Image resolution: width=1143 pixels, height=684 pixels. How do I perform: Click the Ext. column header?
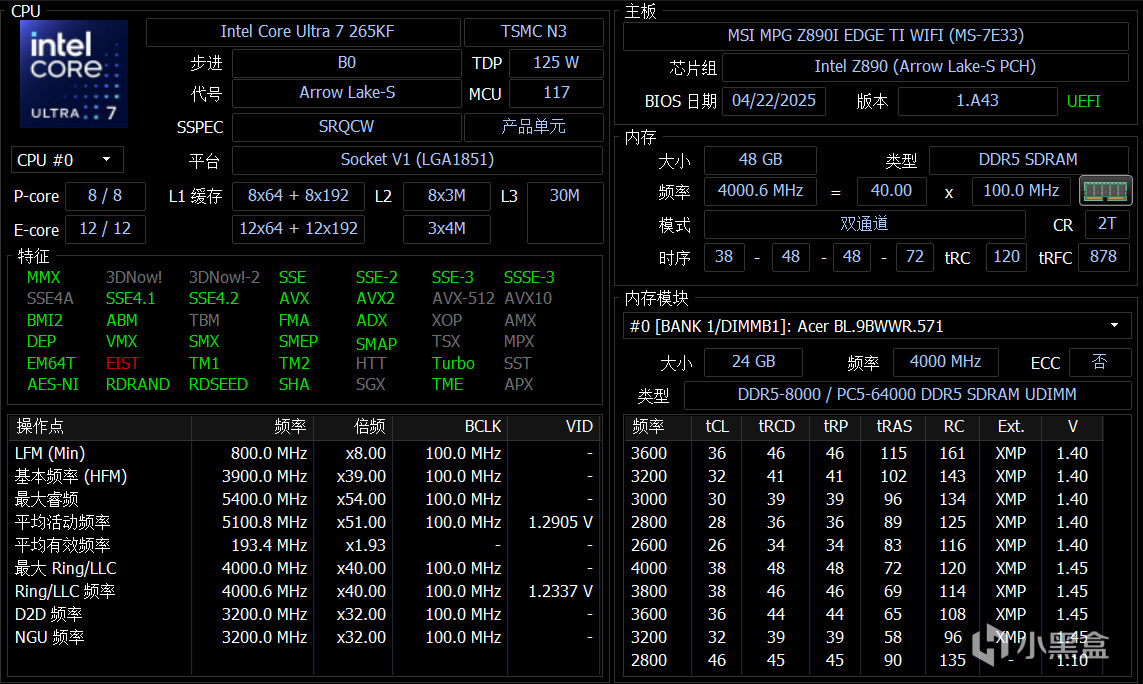[x=1010, y=427]
